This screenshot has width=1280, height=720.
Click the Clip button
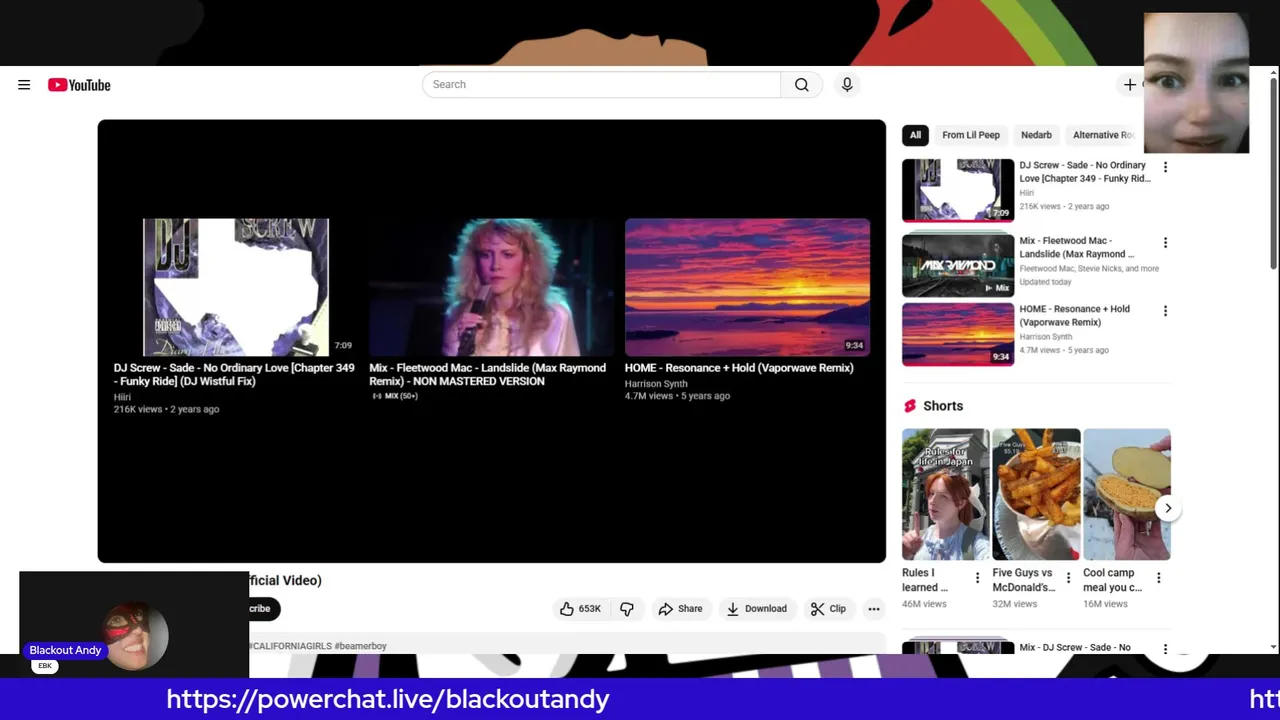tap(828, 608)
